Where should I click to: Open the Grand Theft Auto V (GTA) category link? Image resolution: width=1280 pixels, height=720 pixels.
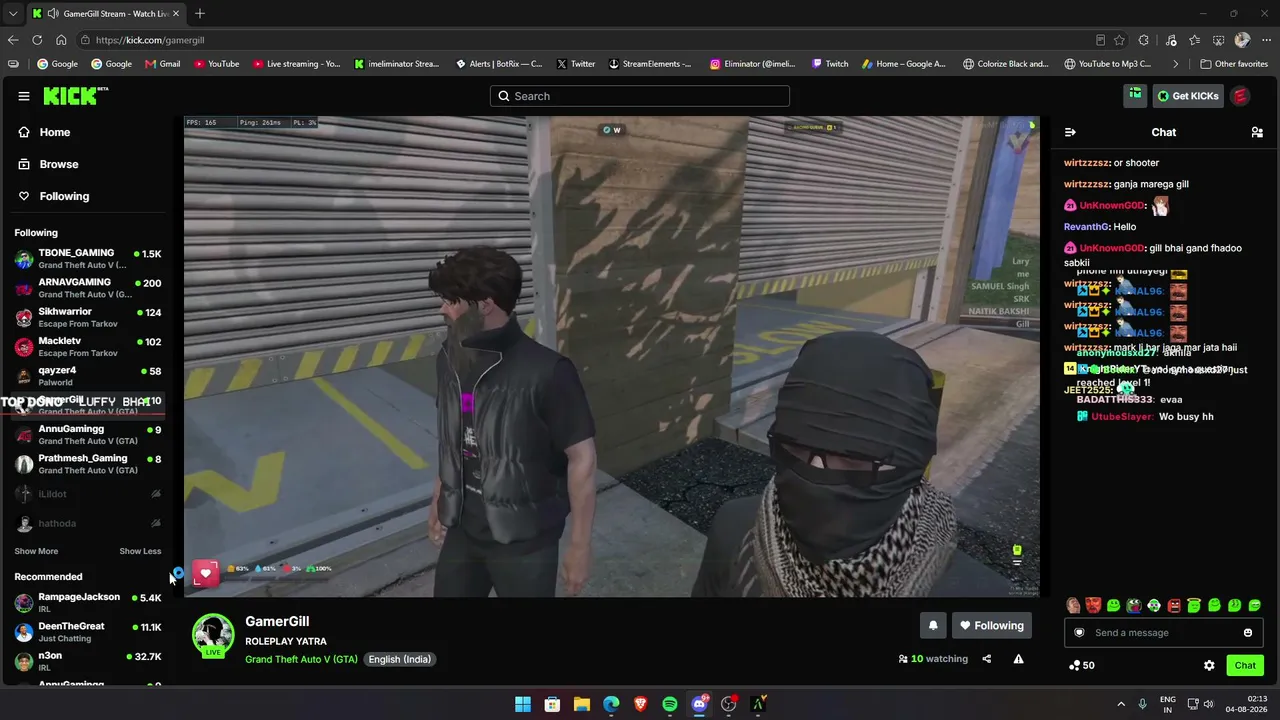tap(301, 660)
